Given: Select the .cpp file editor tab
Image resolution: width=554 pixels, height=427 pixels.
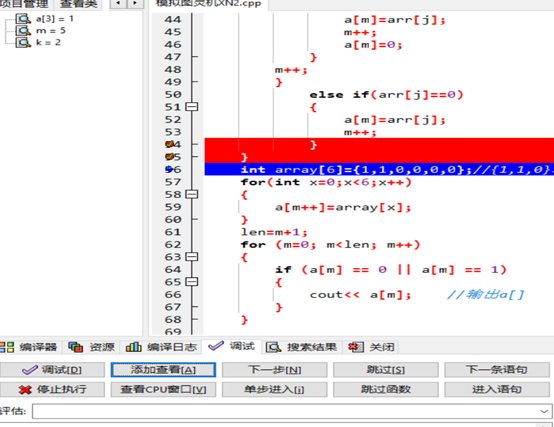Looking at the screenshot, I should [208, 4].
